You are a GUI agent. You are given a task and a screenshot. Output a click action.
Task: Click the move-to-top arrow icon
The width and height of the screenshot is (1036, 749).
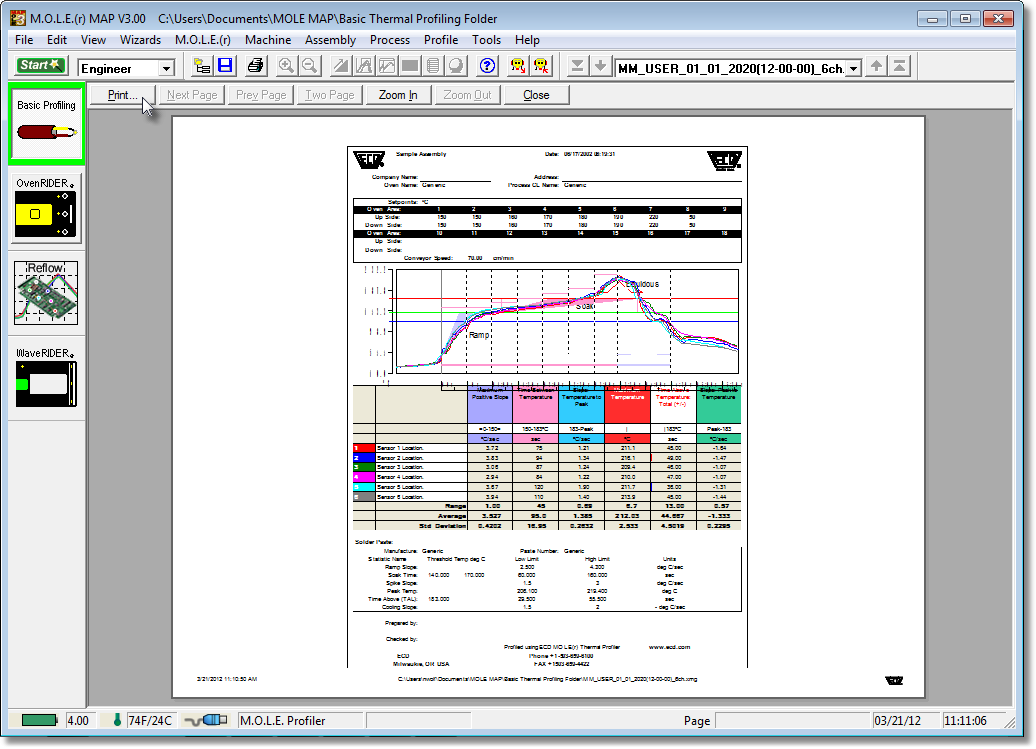[900, 65]
